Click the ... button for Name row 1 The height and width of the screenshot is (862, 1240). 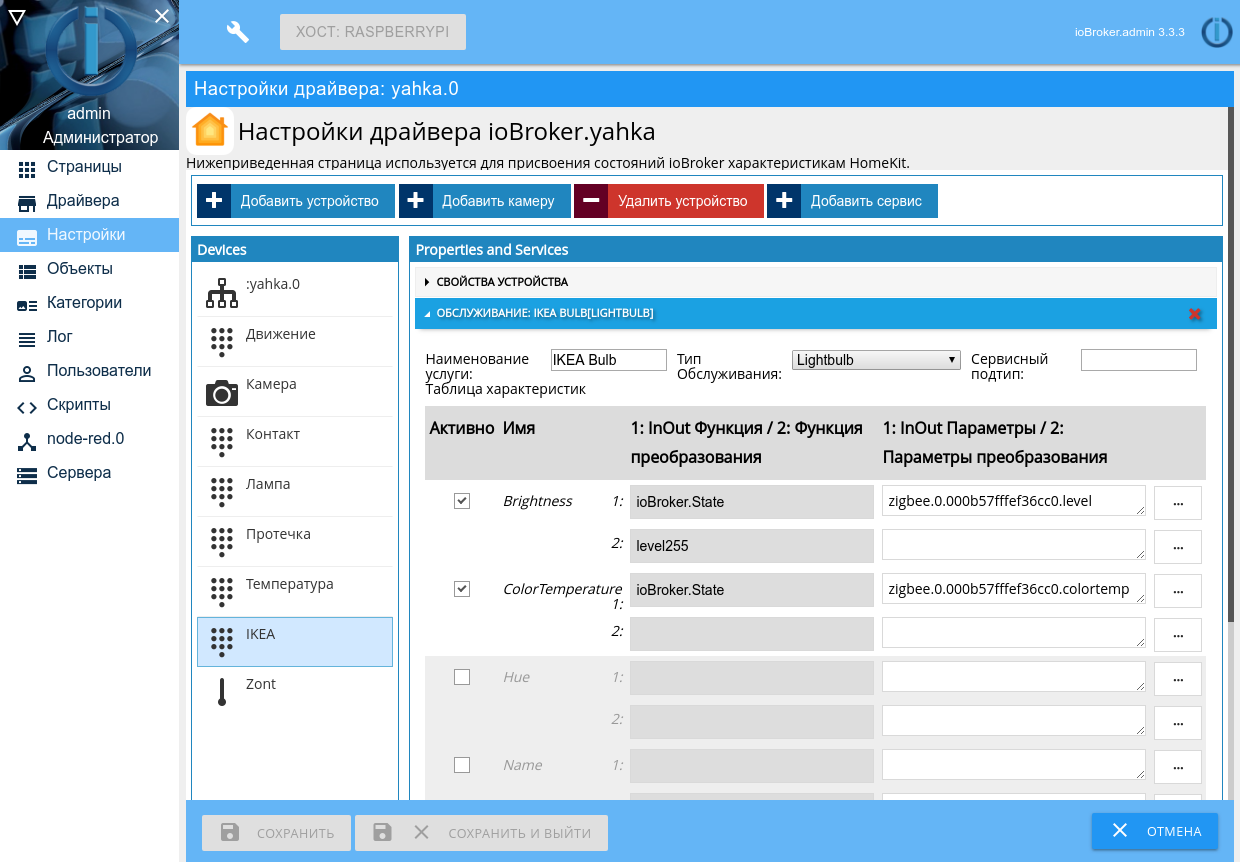tap(1178, 767)
